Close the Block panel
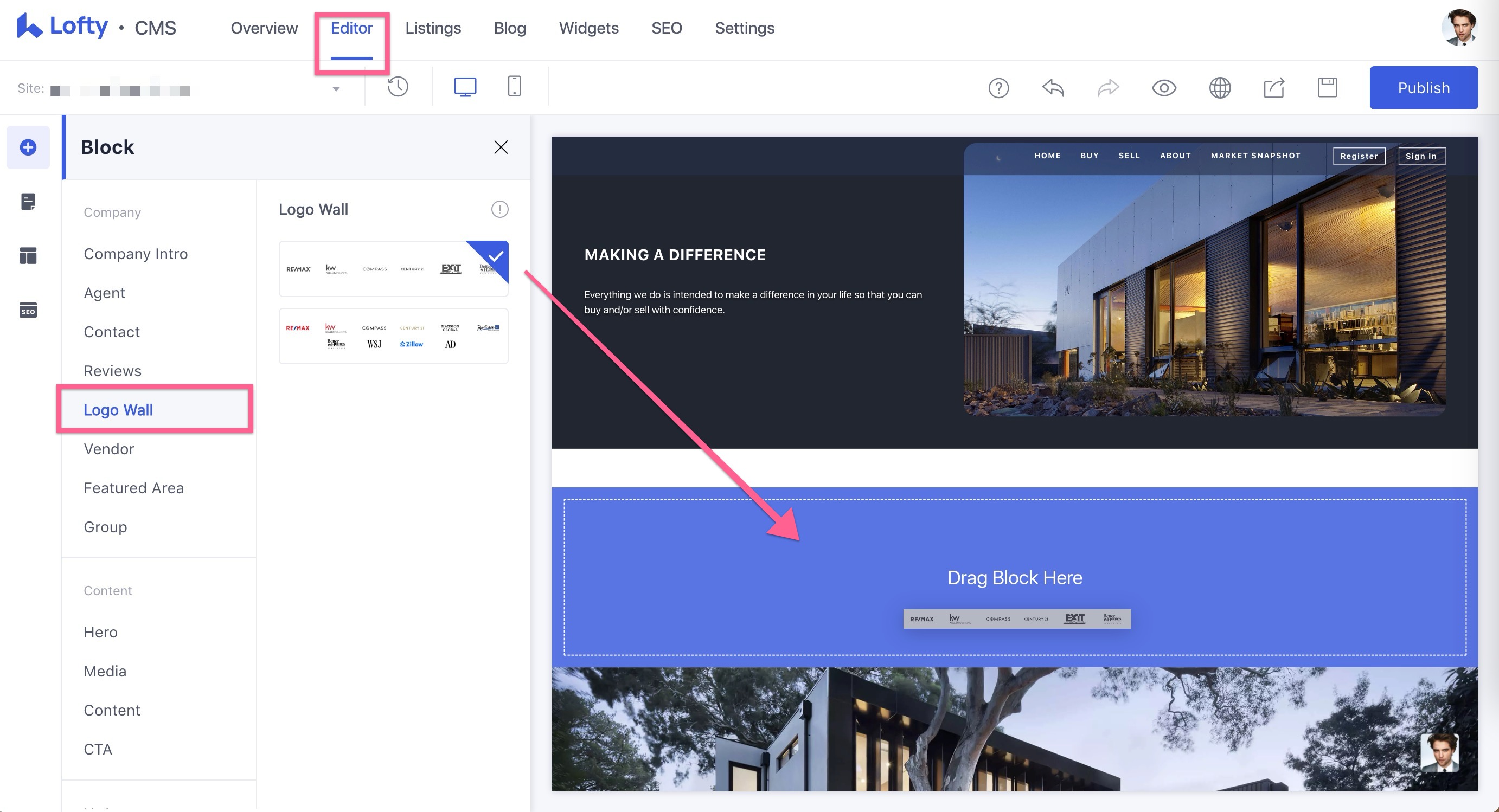This screenshot has height=812, width=1499. [501, 147]
